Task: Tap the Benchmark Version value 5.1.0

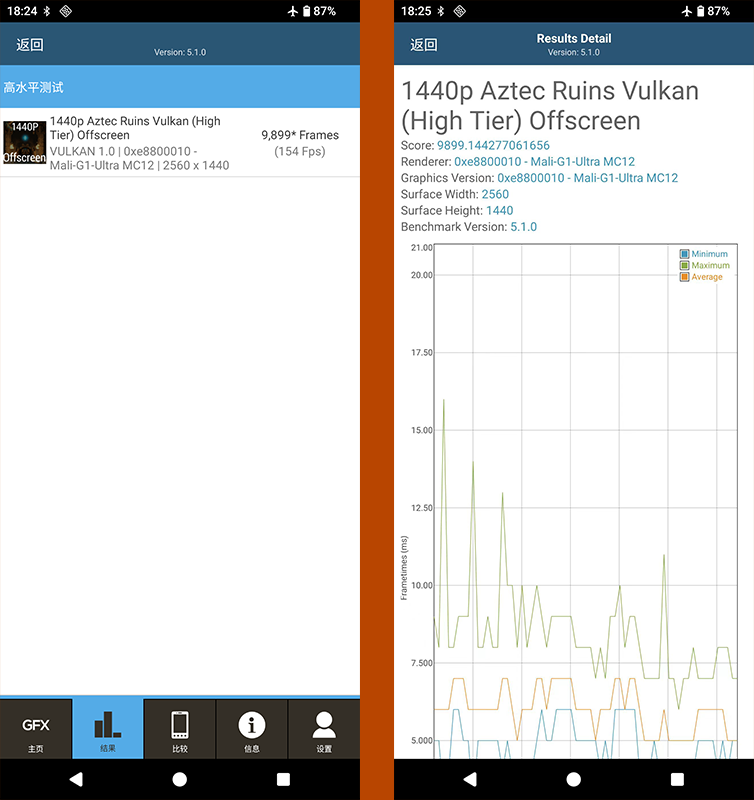Action: click(x=523, y=227)
